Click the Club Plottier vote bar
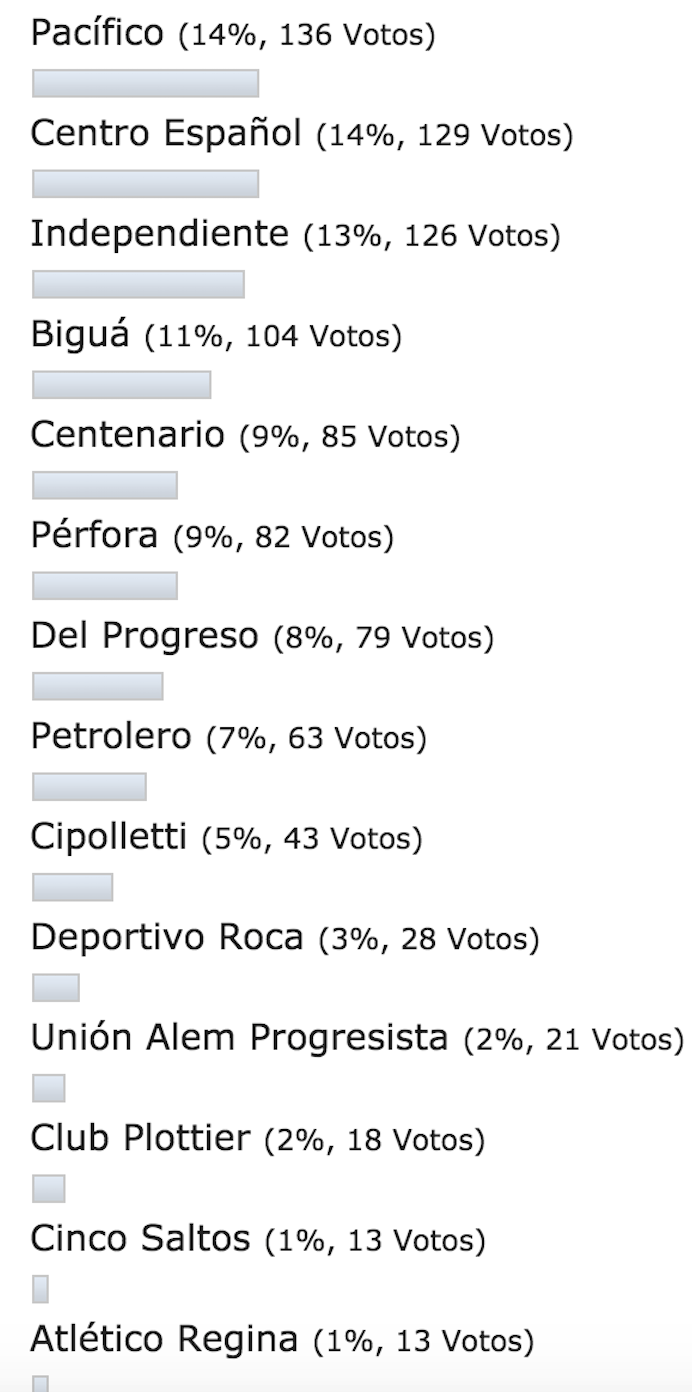Image resolution: width=692 pixels, height=1392 pixels. [x=49, y=1189]
